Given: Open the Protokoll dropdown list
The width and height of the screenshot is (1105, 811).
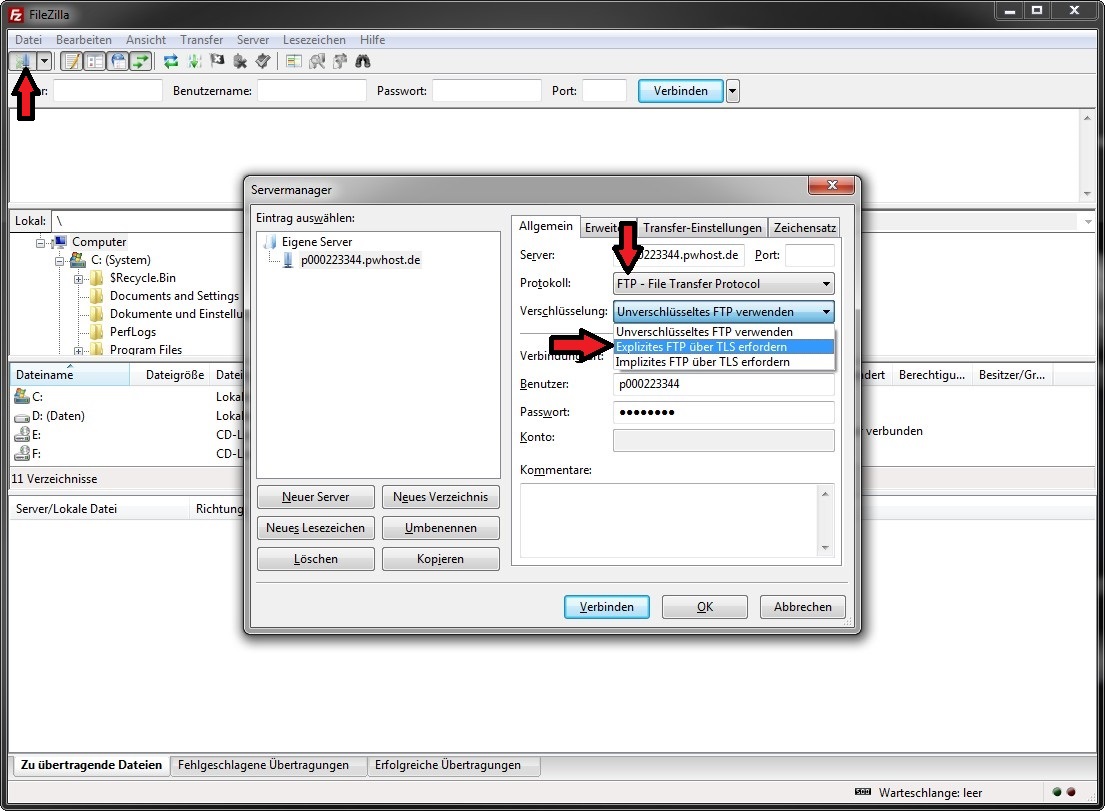Looking at the screenshot, I should pos(826,284).
